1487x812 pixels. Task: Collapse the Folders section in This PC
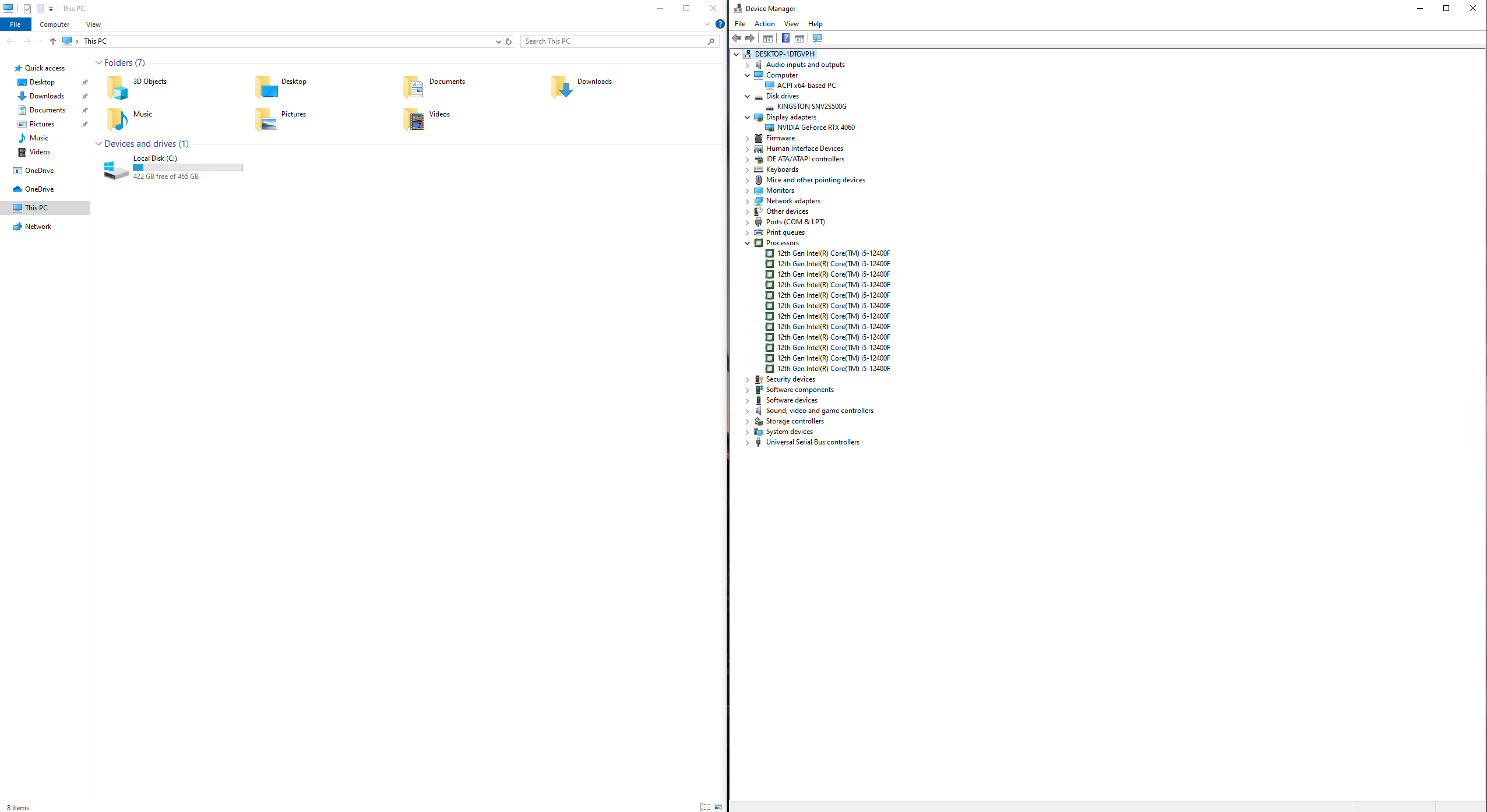(98, 63)
